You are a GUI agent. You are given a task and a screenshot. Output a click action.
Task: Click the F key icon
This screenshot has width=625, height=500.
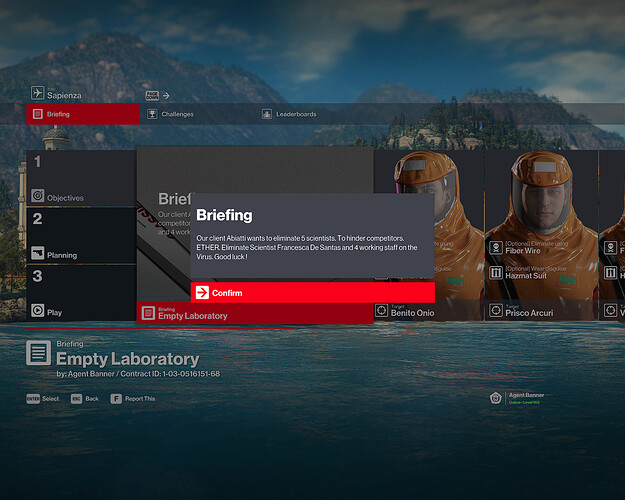click(116, 399)
